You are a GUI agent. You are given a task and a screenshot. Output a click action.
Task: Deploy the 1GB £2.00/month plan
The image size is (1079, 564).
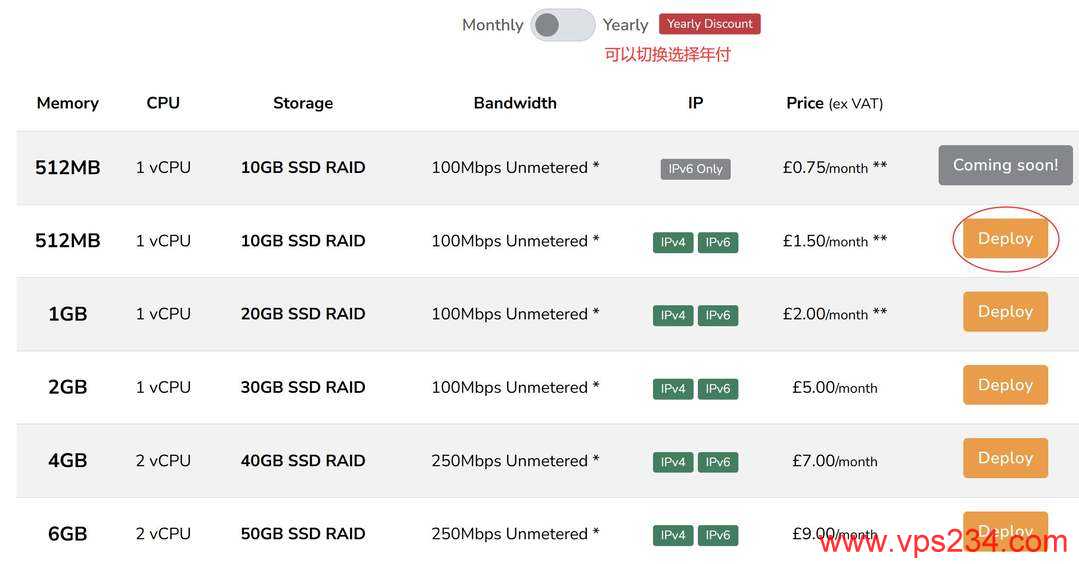(1005, 312)
